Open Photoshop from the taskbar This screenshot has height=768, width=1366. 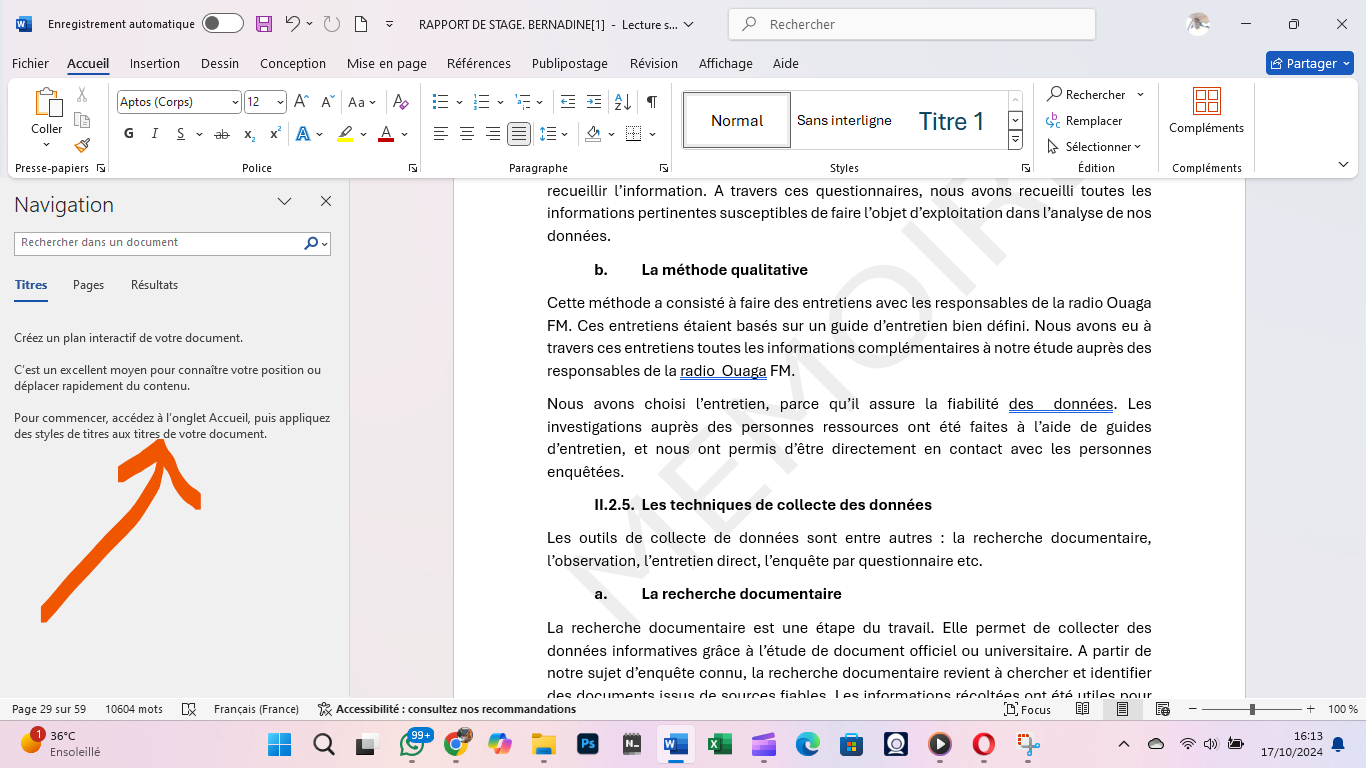click(x=588, y=744)
